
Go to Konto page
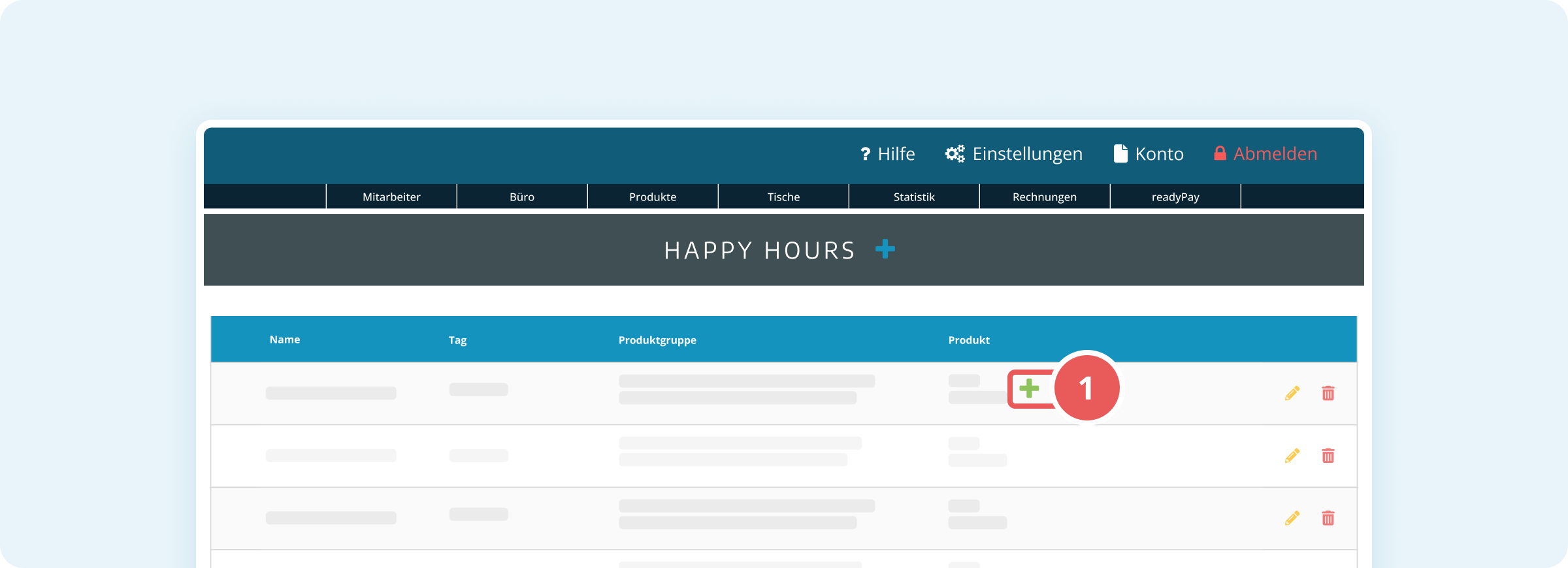coord(1160,154)
